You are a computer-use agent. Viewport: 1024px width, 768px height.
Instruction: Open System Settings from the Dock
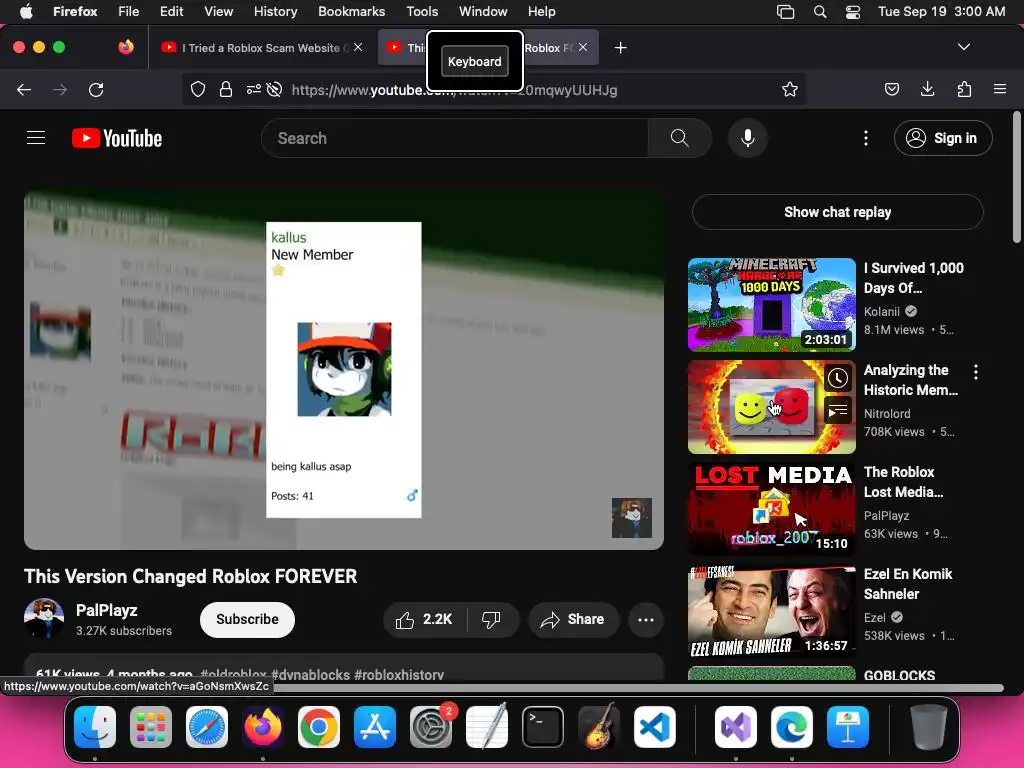(x=430, y=727)
